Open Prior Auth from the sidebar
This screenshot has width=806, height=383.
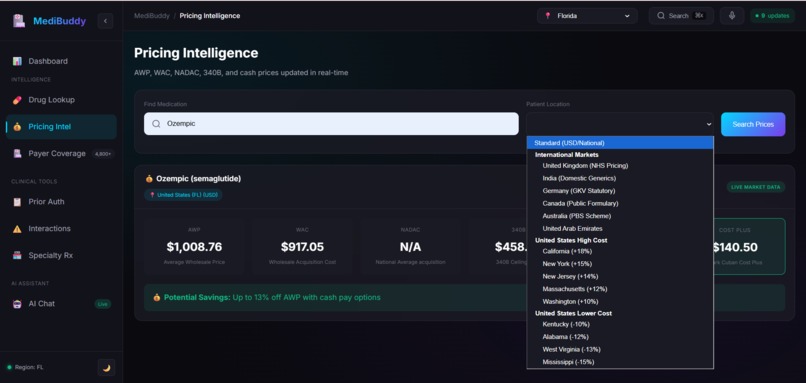(x=61, y=202)
